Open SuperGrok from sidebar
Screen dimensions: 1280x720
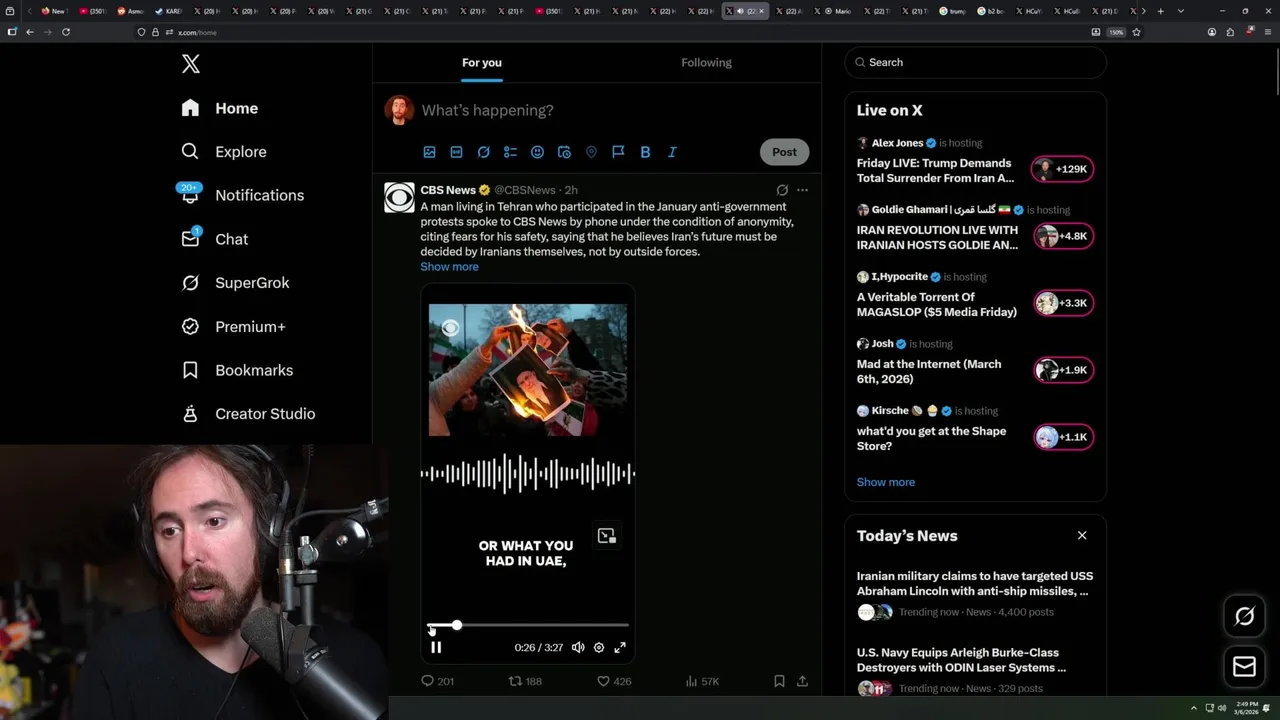(235, 283)
